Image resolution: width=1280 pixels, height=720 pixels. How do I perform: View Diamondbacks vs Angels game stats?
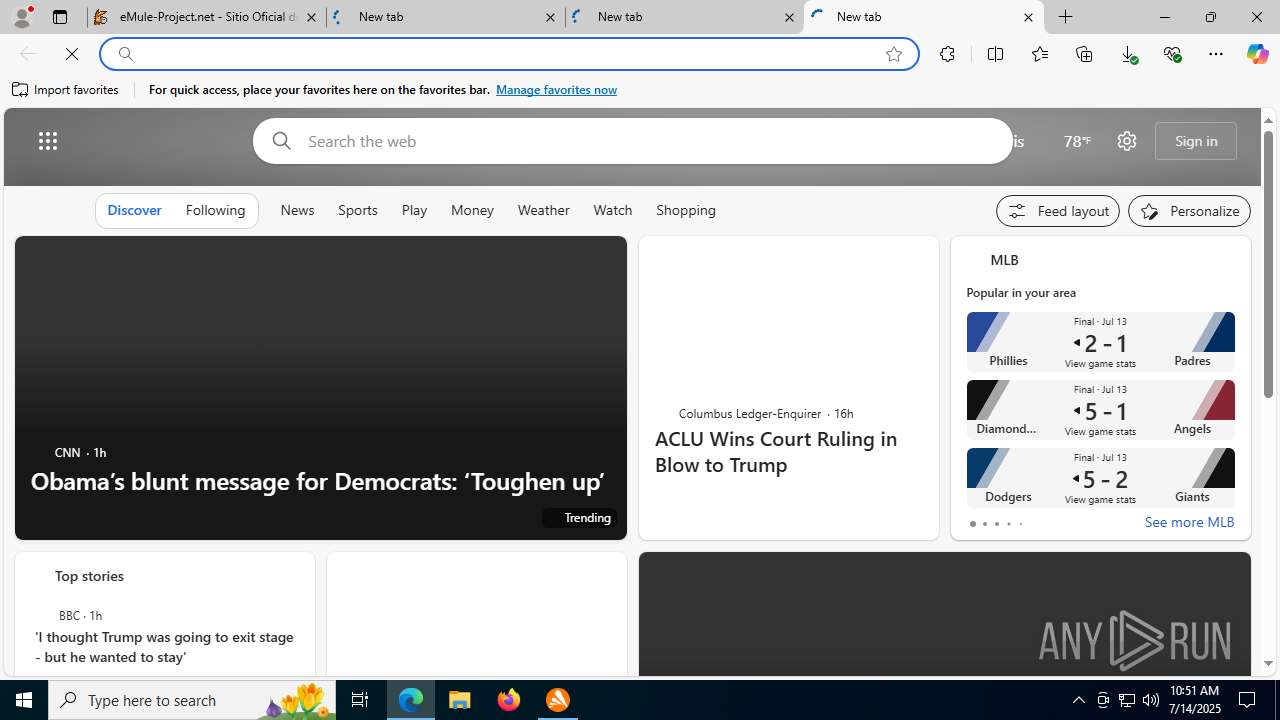(x=1100, y=432)
